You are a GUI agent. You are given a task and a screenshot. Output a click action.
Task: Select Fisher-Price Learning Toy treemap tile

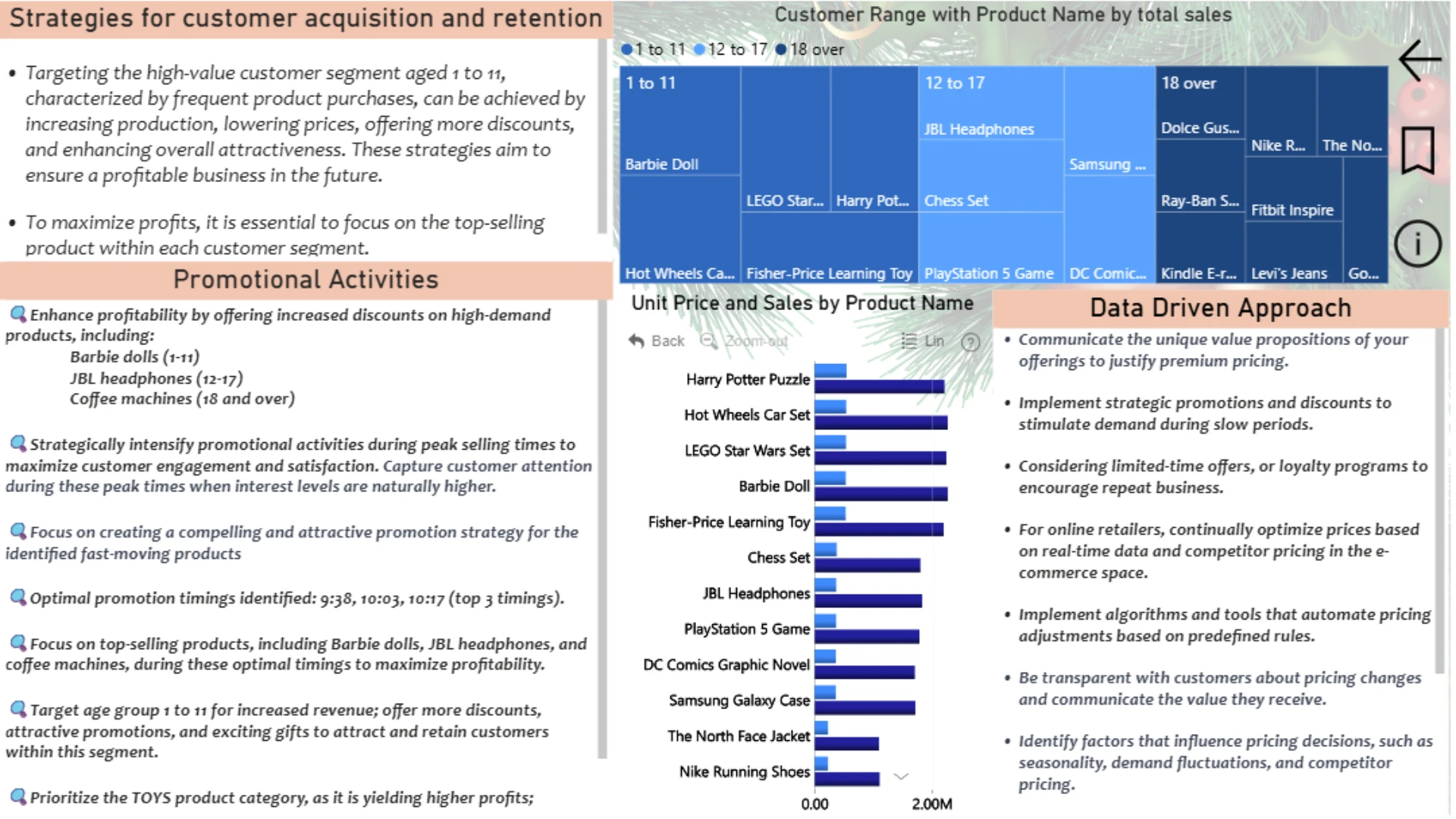829,248
